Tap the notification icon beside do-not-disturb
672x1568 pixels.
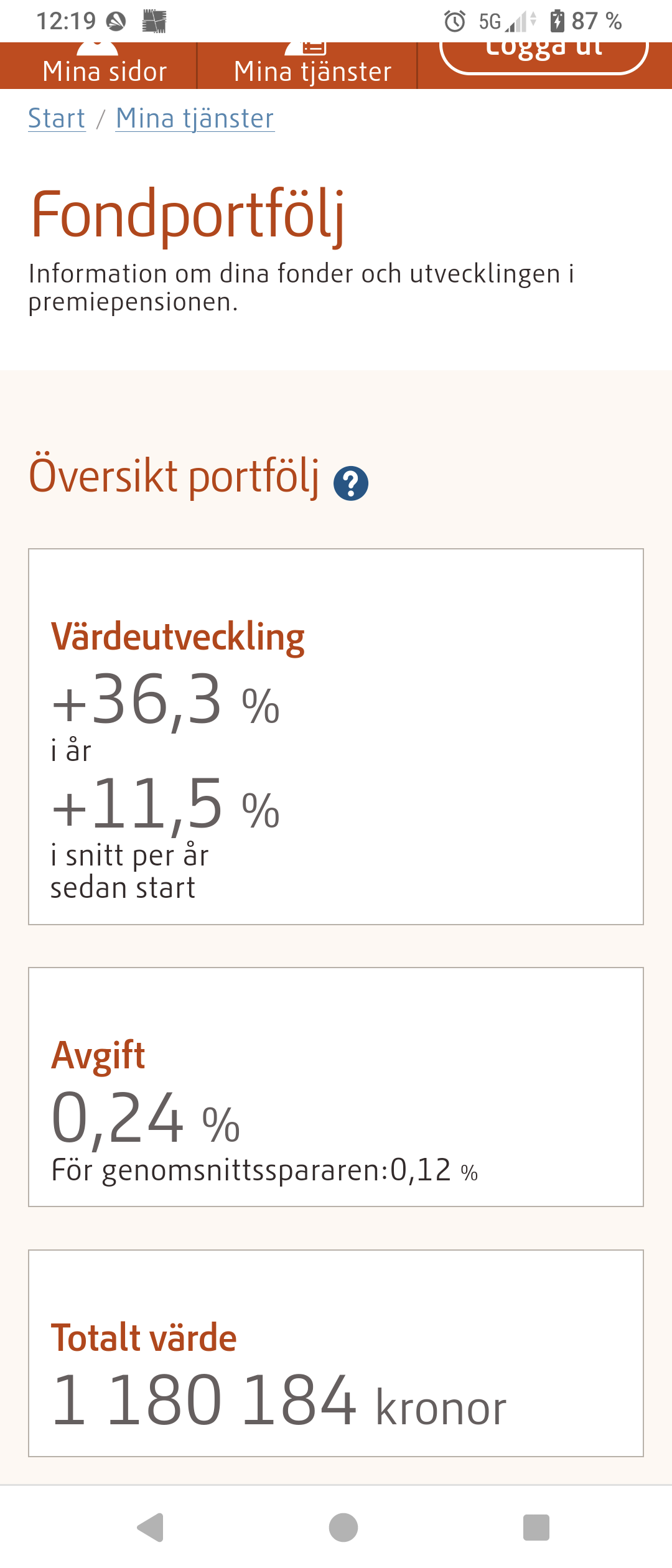[x=154, y=22]
